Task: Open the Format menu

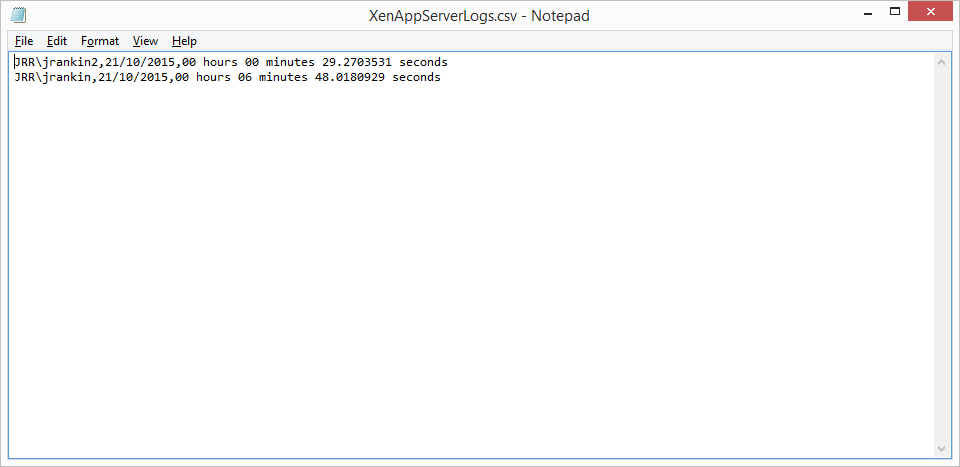Action: [x=100, y=41]
